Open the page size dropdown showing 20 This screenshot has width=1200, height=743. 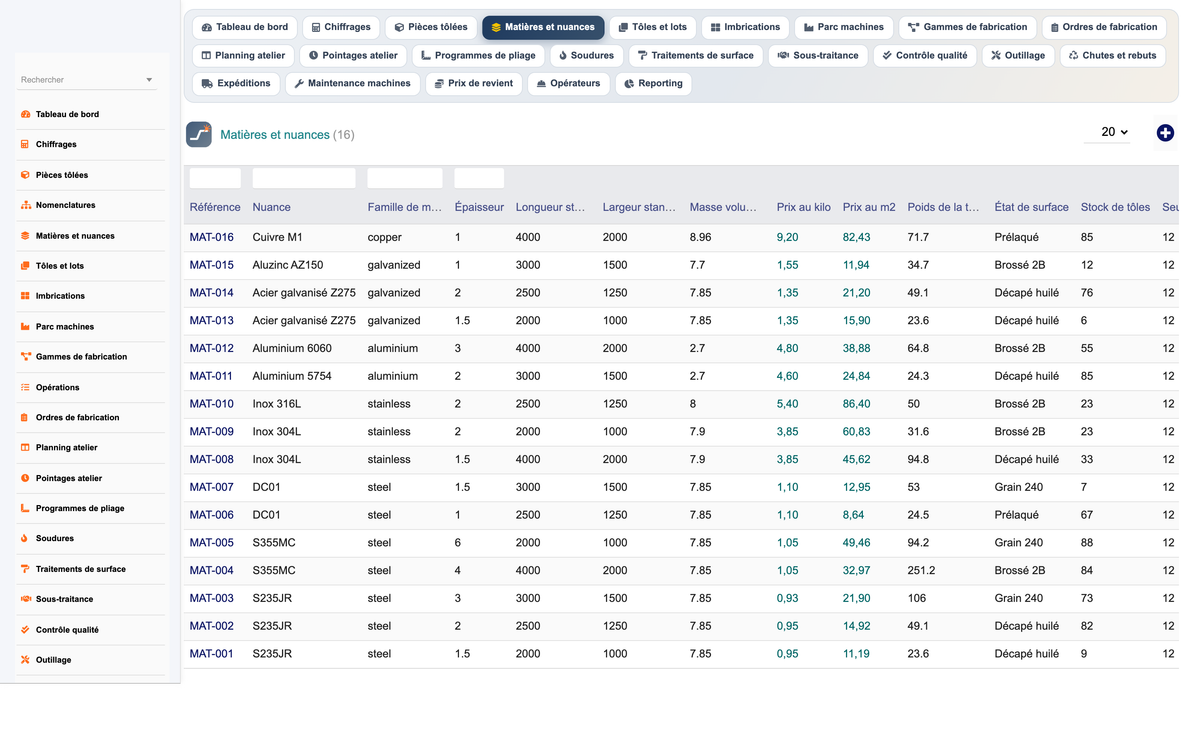click(1108, 132)
